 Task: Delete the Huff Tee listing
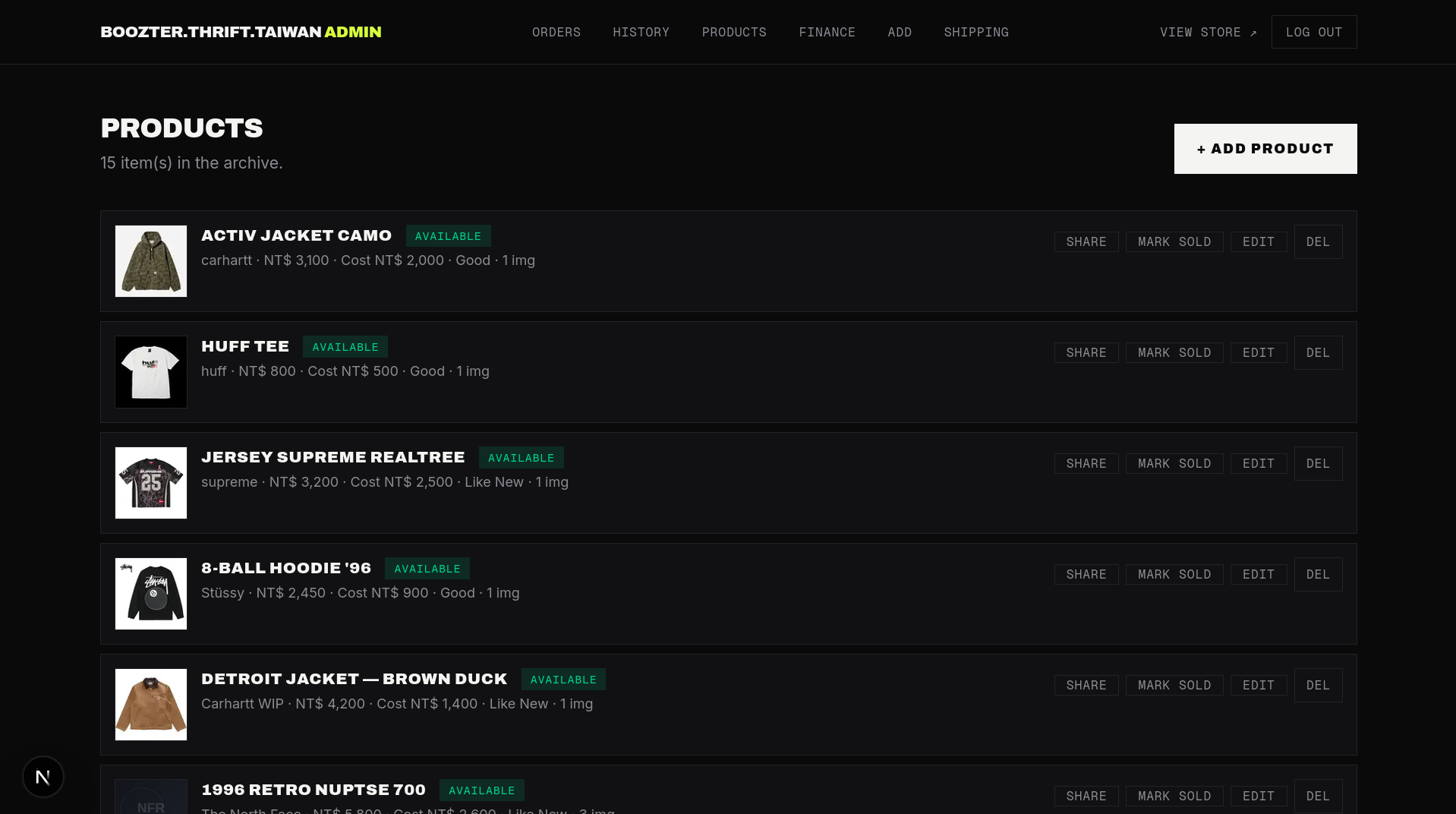coord(1318,352)
